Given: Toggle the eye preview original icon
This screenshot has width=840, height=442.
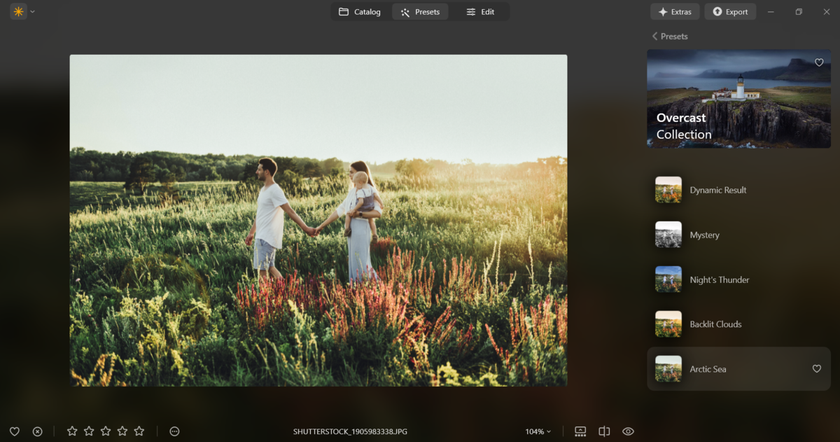Looking at the screenshot, I should click(x=628, y=431).
